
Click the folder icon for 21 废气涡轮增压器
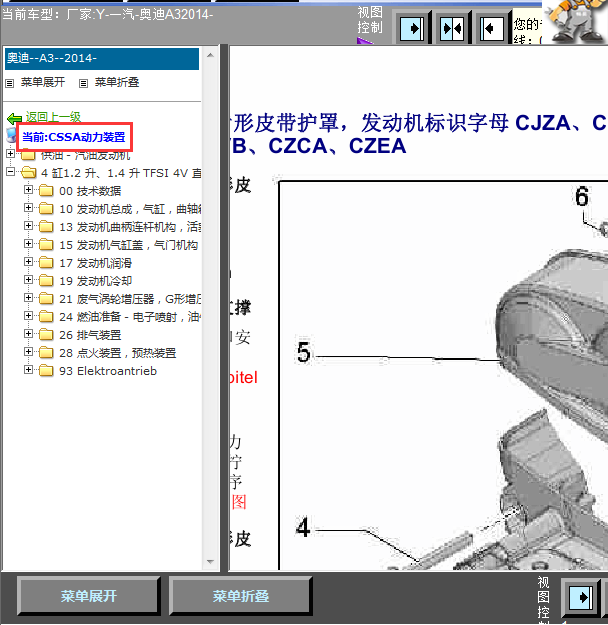pyautogui.click(x=46, y=299)
